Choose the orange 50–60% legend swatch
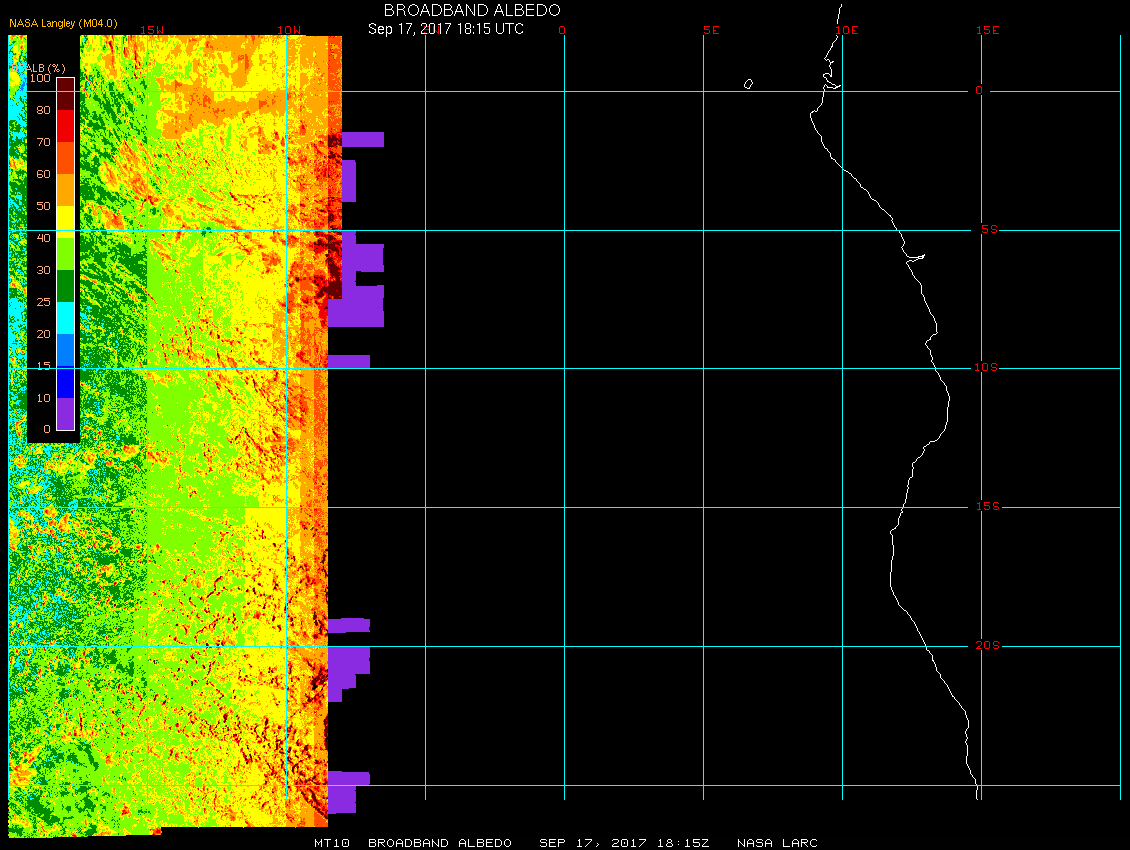Image resolution: width=1130 pixels, height=850 pixels. [x=65, y=189]
